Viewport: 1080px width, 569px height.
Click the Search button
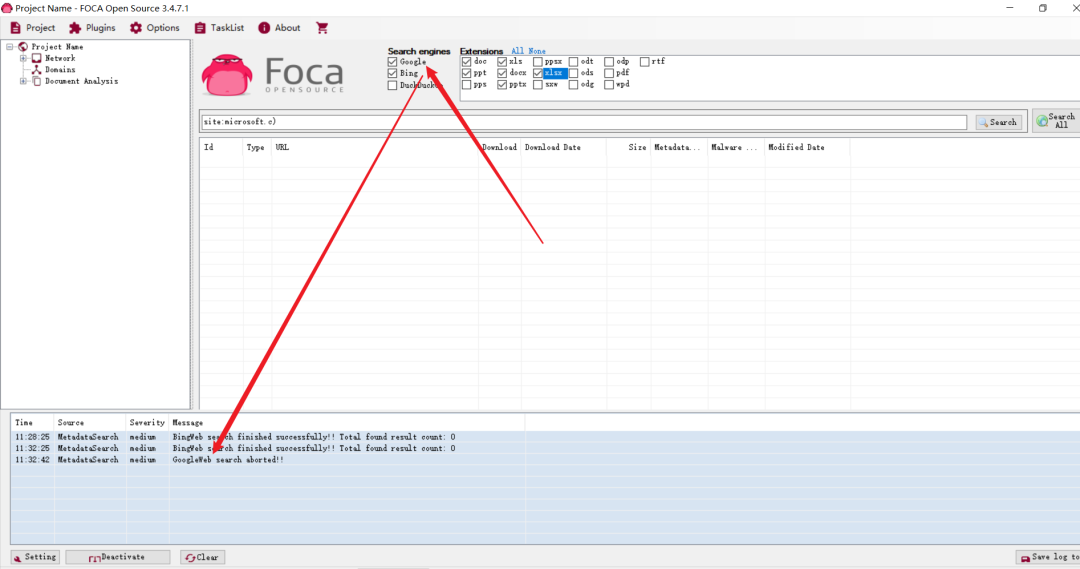[999, 122]
